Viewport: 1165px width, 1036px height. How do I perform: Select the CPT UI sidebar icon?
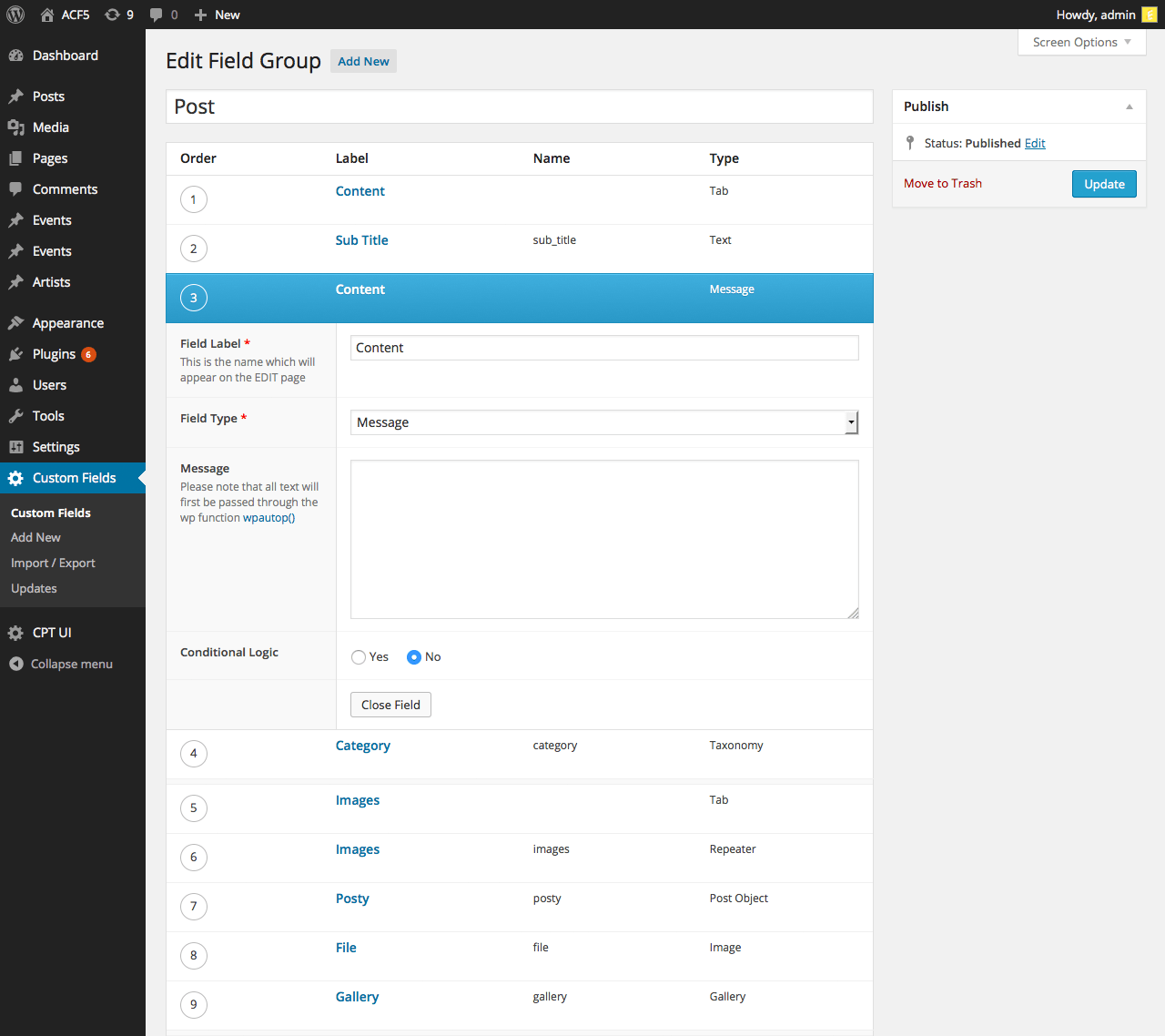coord(15,632)
